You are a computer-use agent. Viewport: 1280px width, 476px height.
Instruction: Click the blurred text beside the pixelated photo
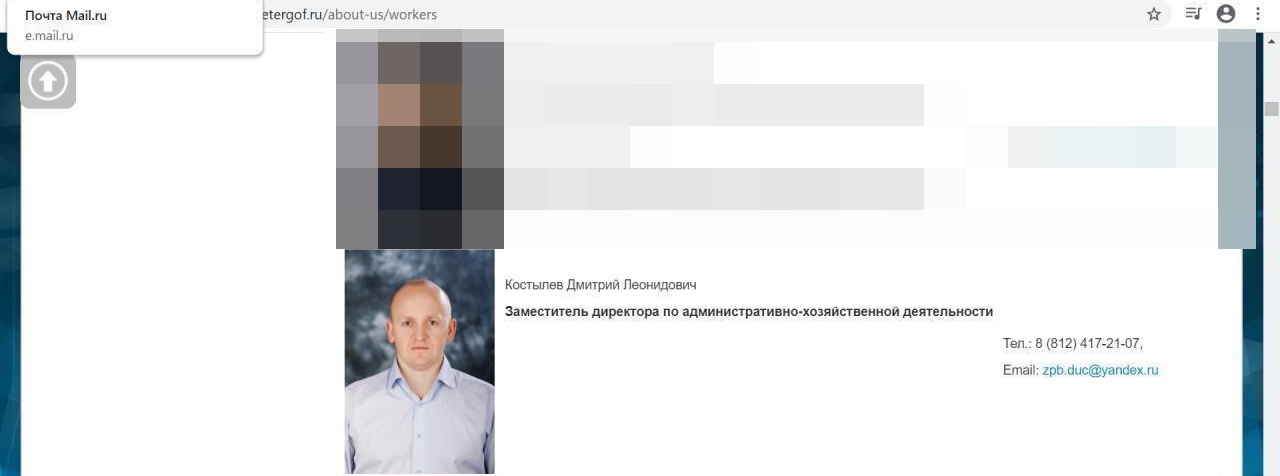pyautogui.click(x=860, y=139)
